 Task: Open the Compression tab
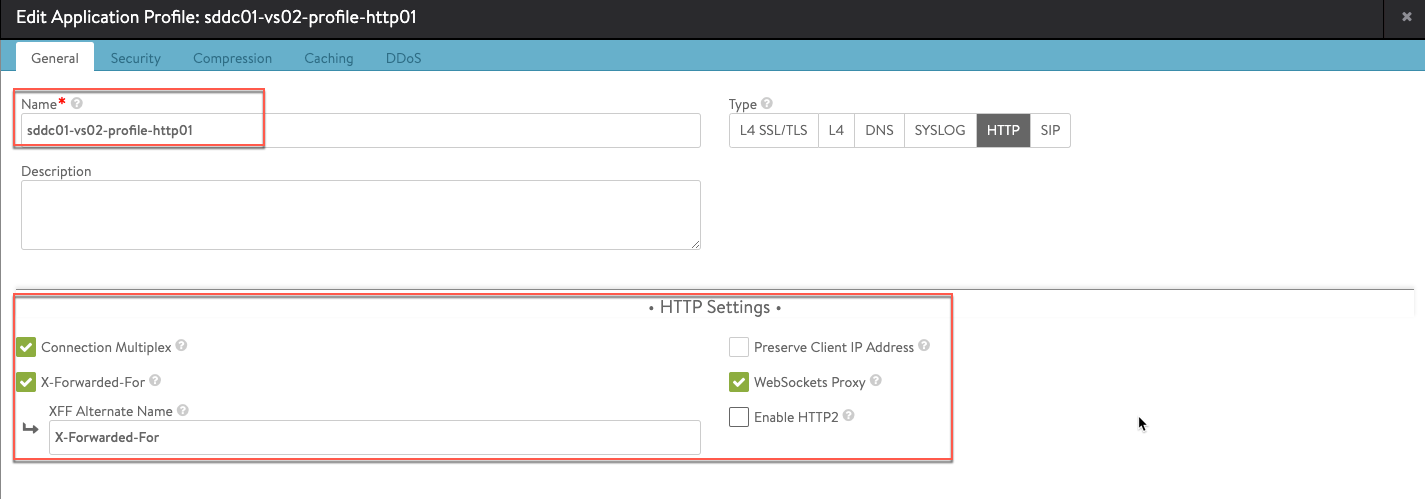tap(233, 58)
